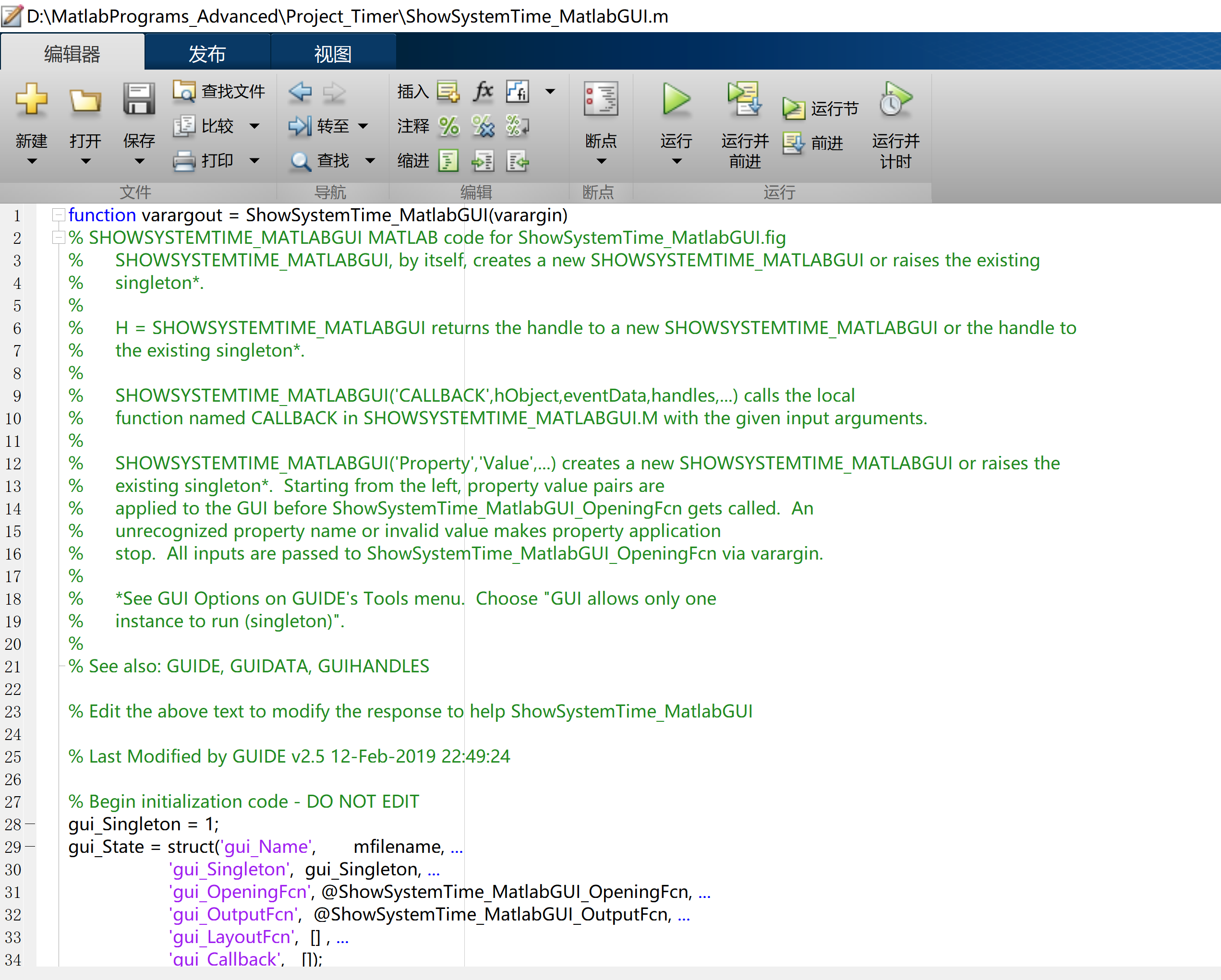Click the Uncomment percent icon
The width and height of the screenshot is (1221, 980).
tap(483, 126)
